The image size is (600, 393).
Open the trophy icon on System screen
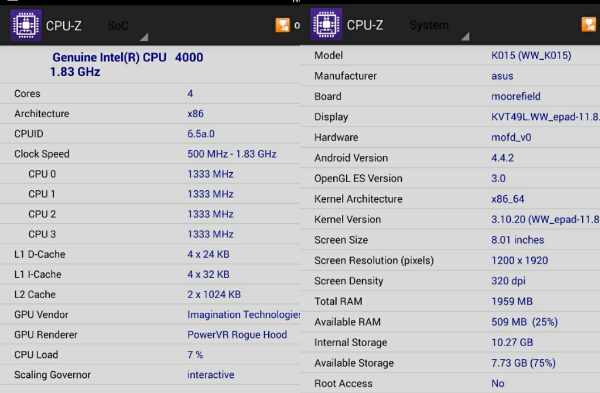tap(589, 24)
